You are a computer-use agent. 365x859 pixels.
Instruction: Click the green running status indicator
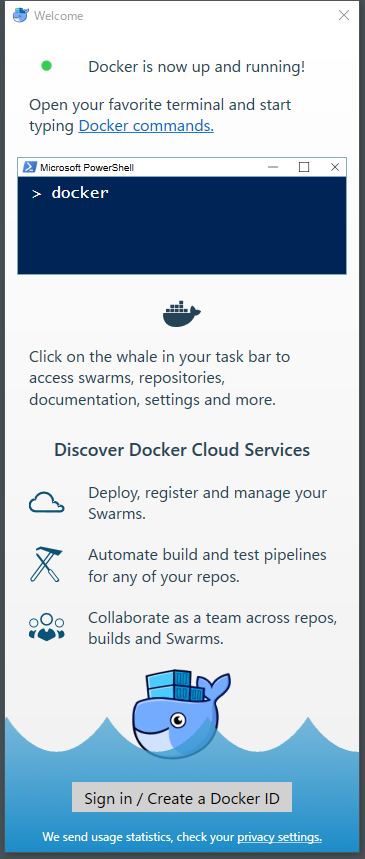click(x=47, y=66)
